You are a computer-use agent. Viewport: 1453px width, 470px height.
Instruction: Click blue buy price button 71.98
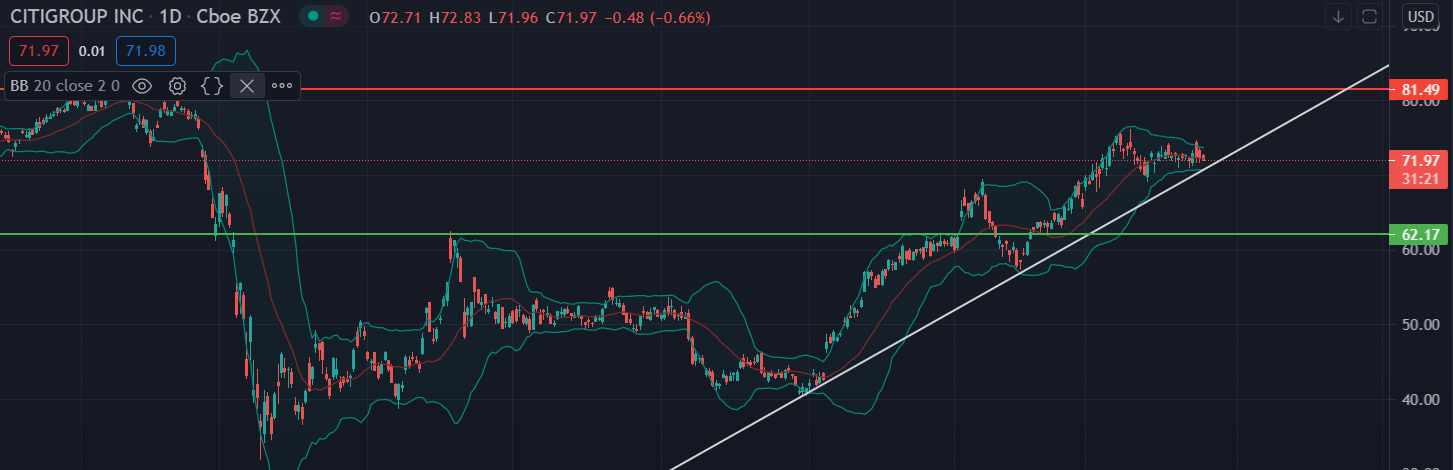[146, 50]
